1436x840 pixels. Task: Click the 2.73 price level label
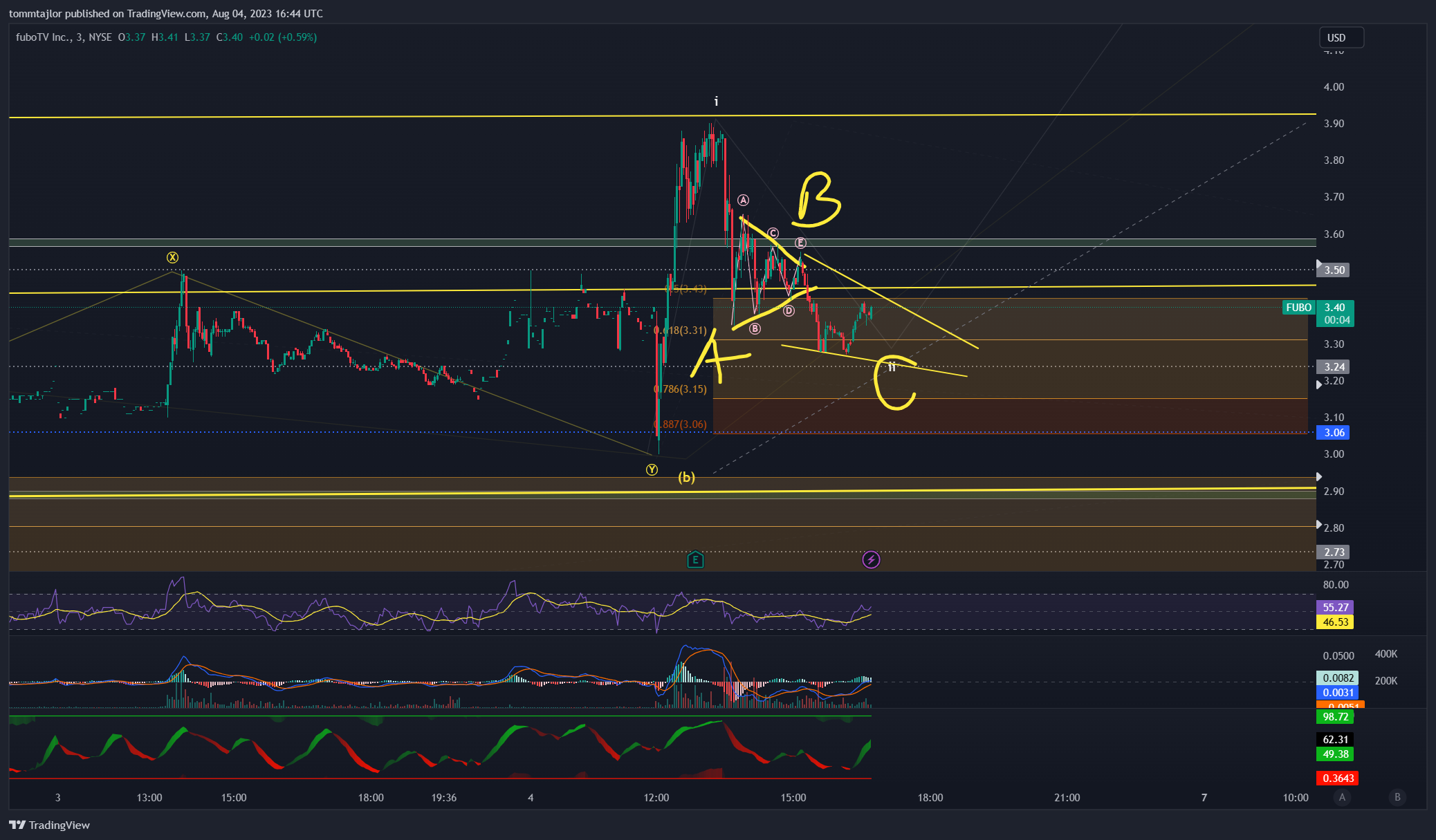1334,552
